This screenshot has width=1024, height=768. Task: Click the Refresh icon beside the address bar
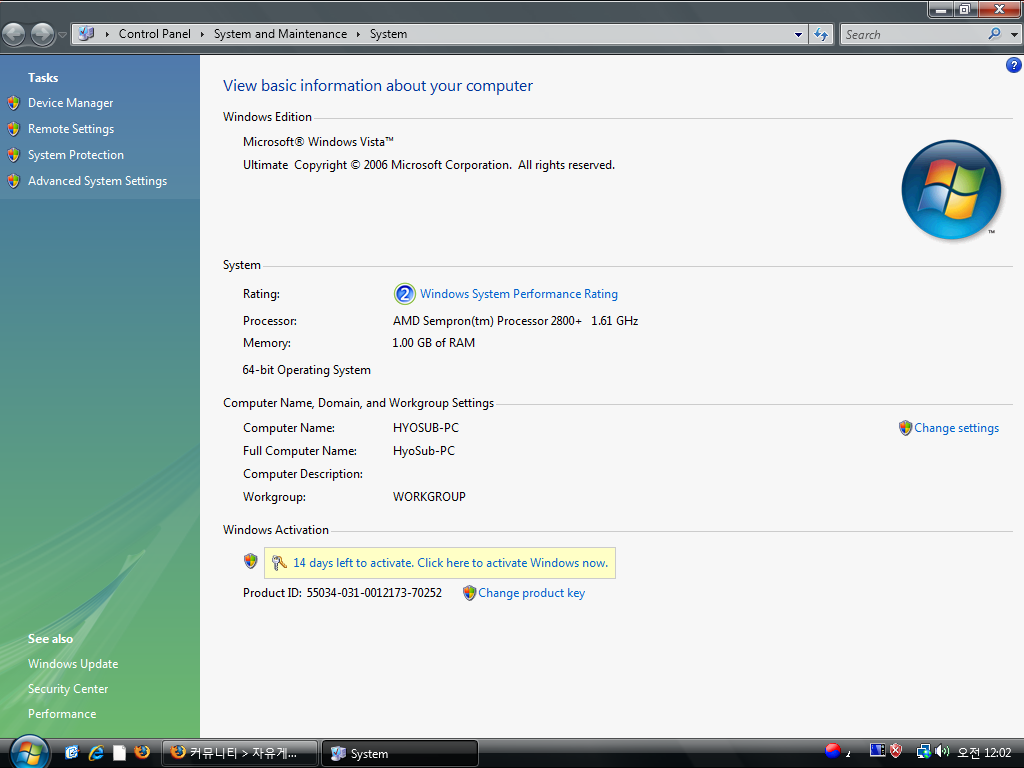tap(821, 34)
